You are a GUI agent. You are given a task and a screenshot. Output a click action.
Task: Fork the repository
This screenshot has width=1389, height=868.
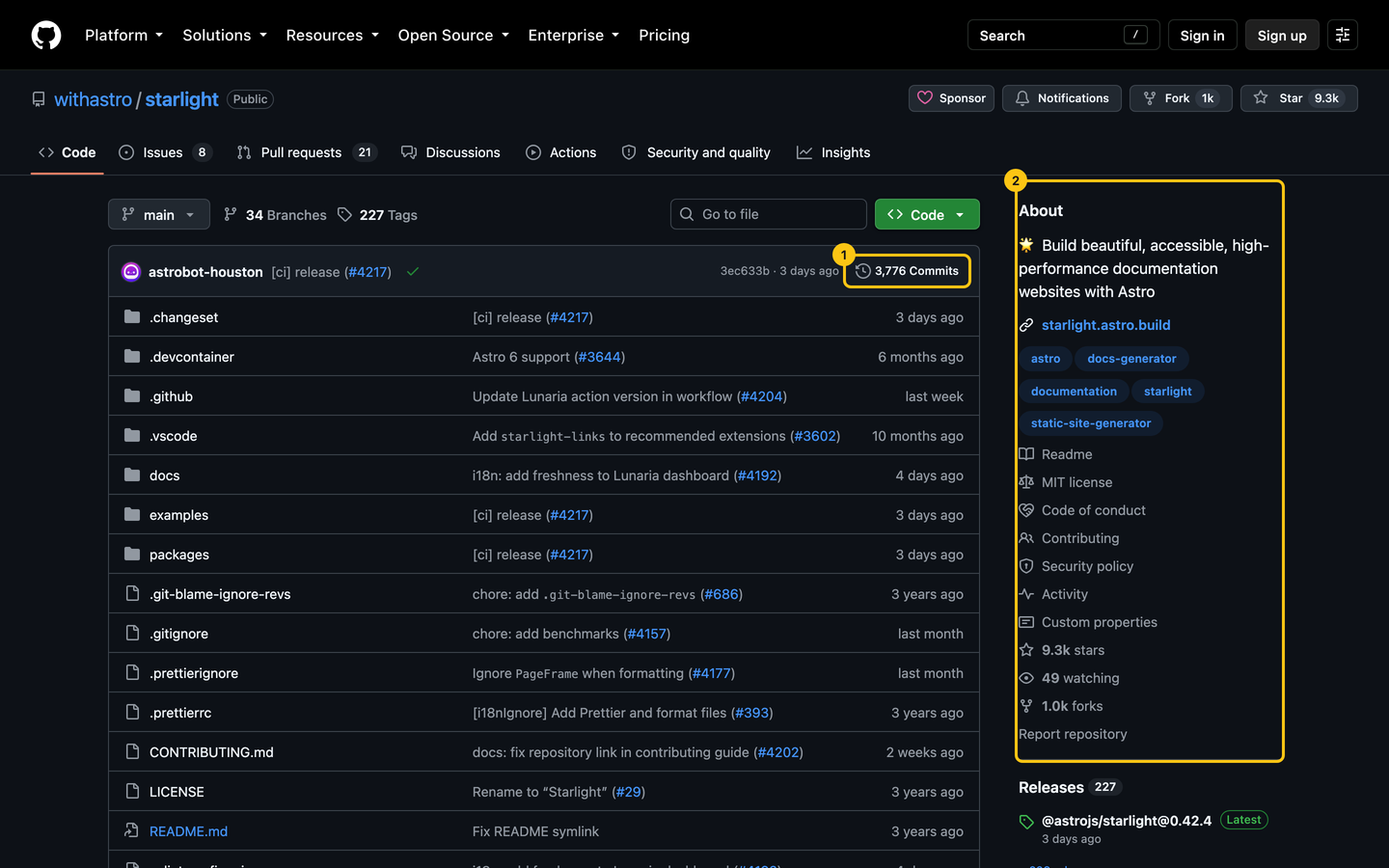click(1181, 98)
